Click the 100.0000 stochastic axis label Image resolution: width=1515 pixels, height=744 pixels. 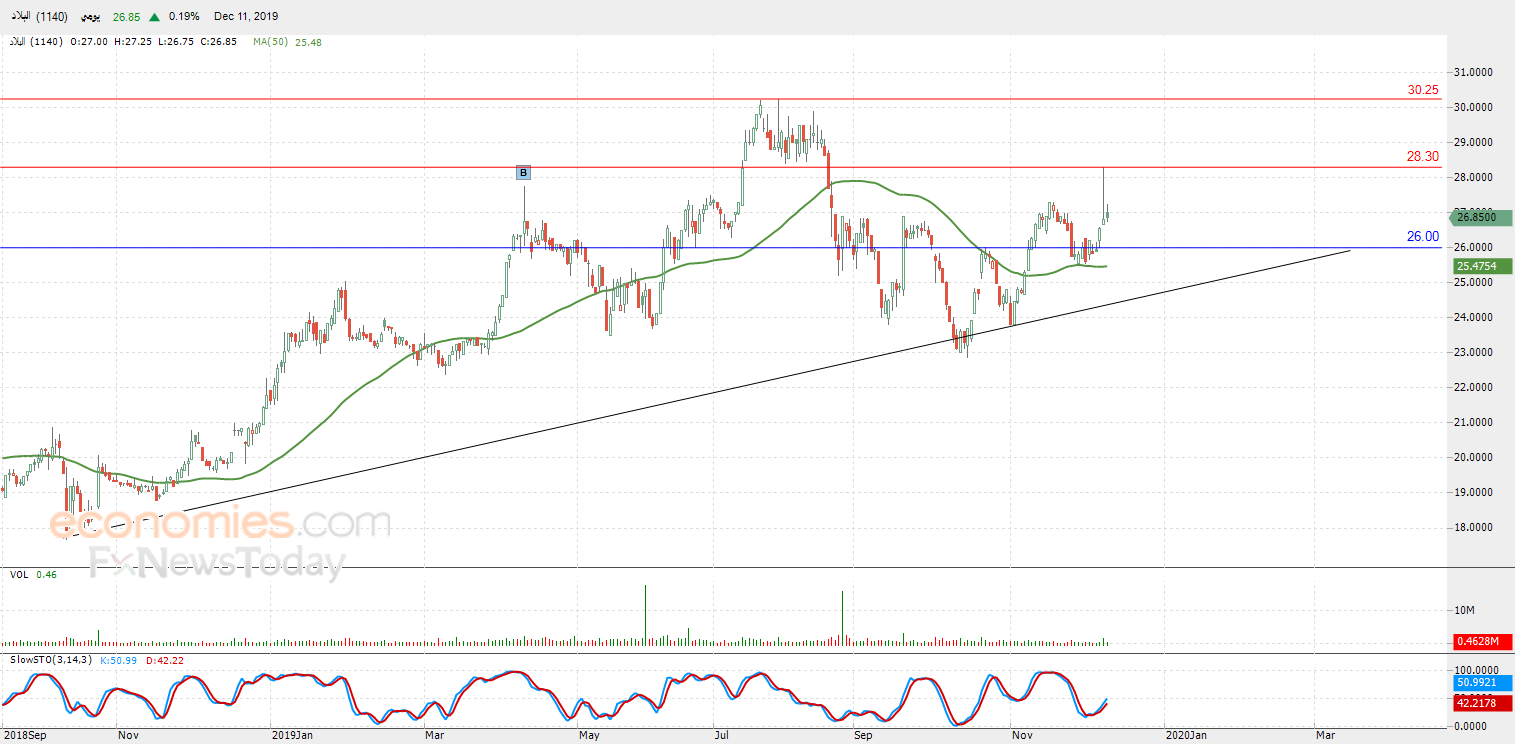pos(1475,669)
